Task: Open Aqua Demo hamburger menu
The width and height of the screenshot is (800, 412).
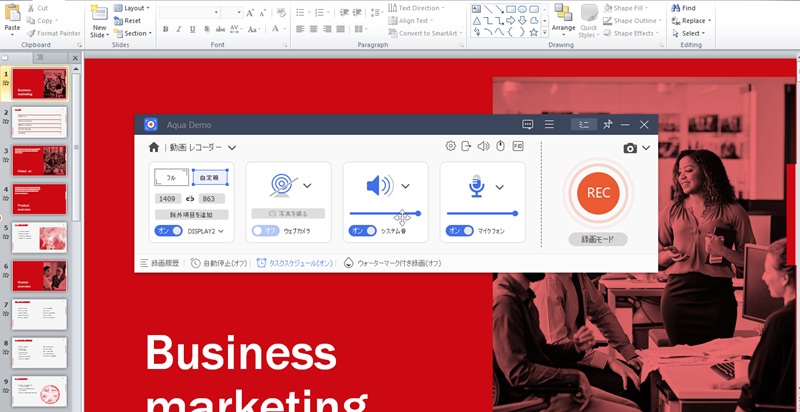Action: (549, 124)
